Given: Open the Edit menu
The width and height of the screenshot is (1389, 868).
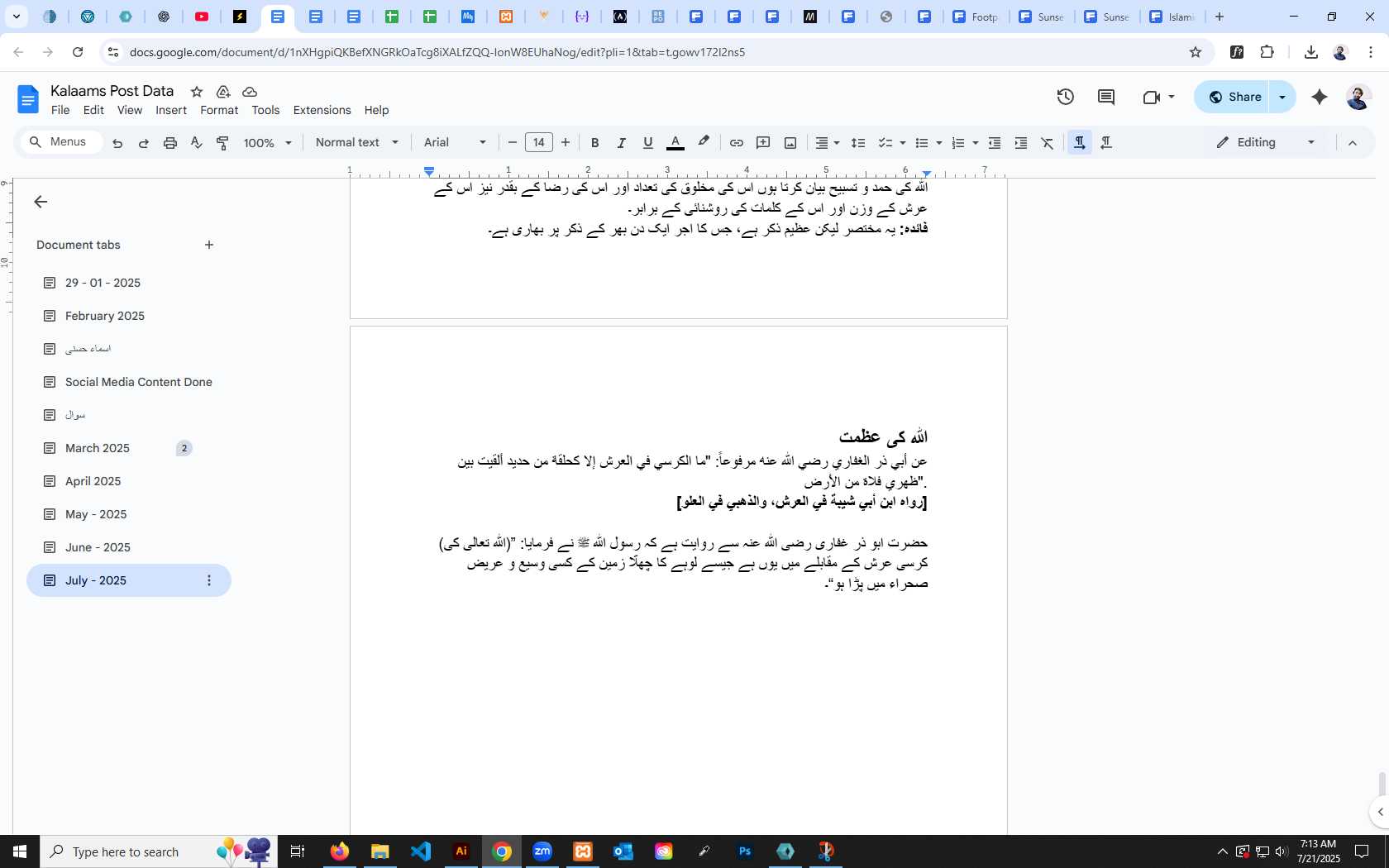Looking at the screenshot, I should (x=94, y=110).
